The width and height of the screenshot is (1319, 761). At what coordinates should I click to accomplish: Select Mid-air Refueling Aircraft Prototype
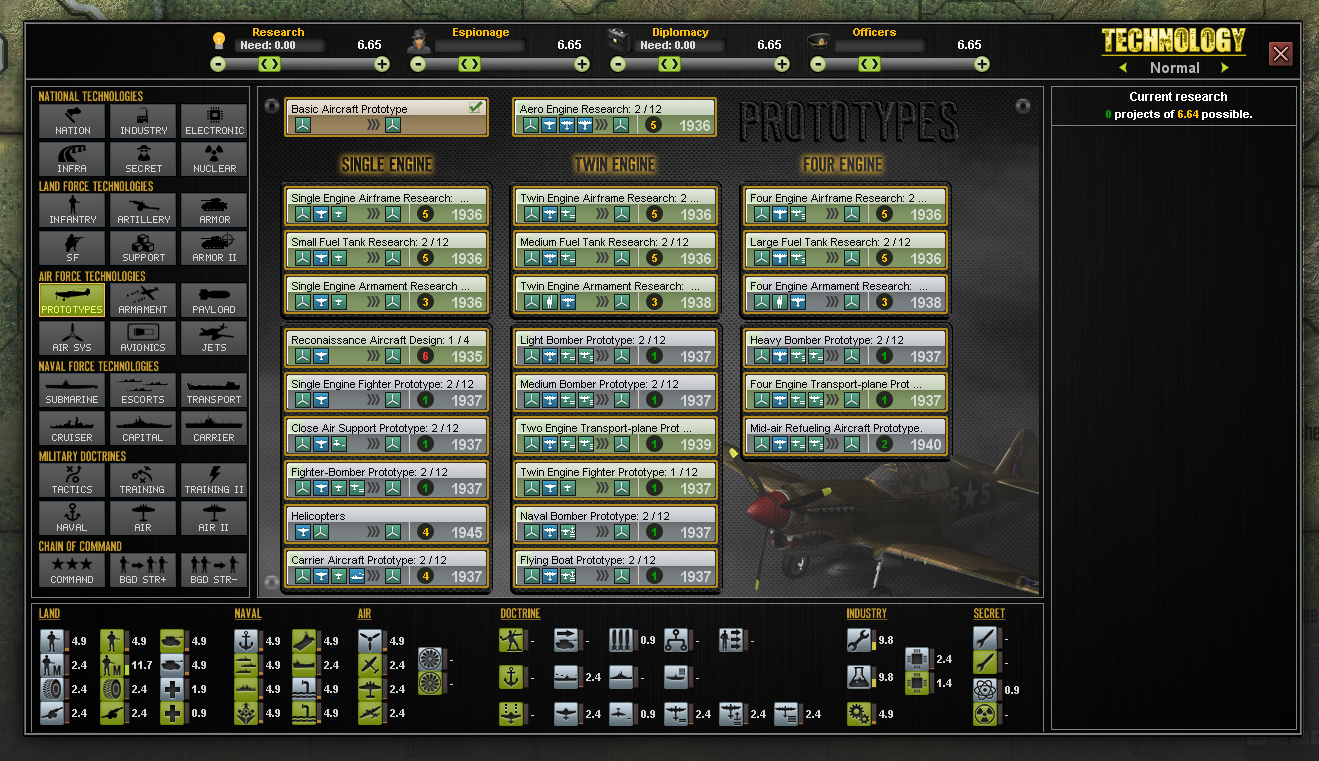pyautogui.click(x=845, y=436)
